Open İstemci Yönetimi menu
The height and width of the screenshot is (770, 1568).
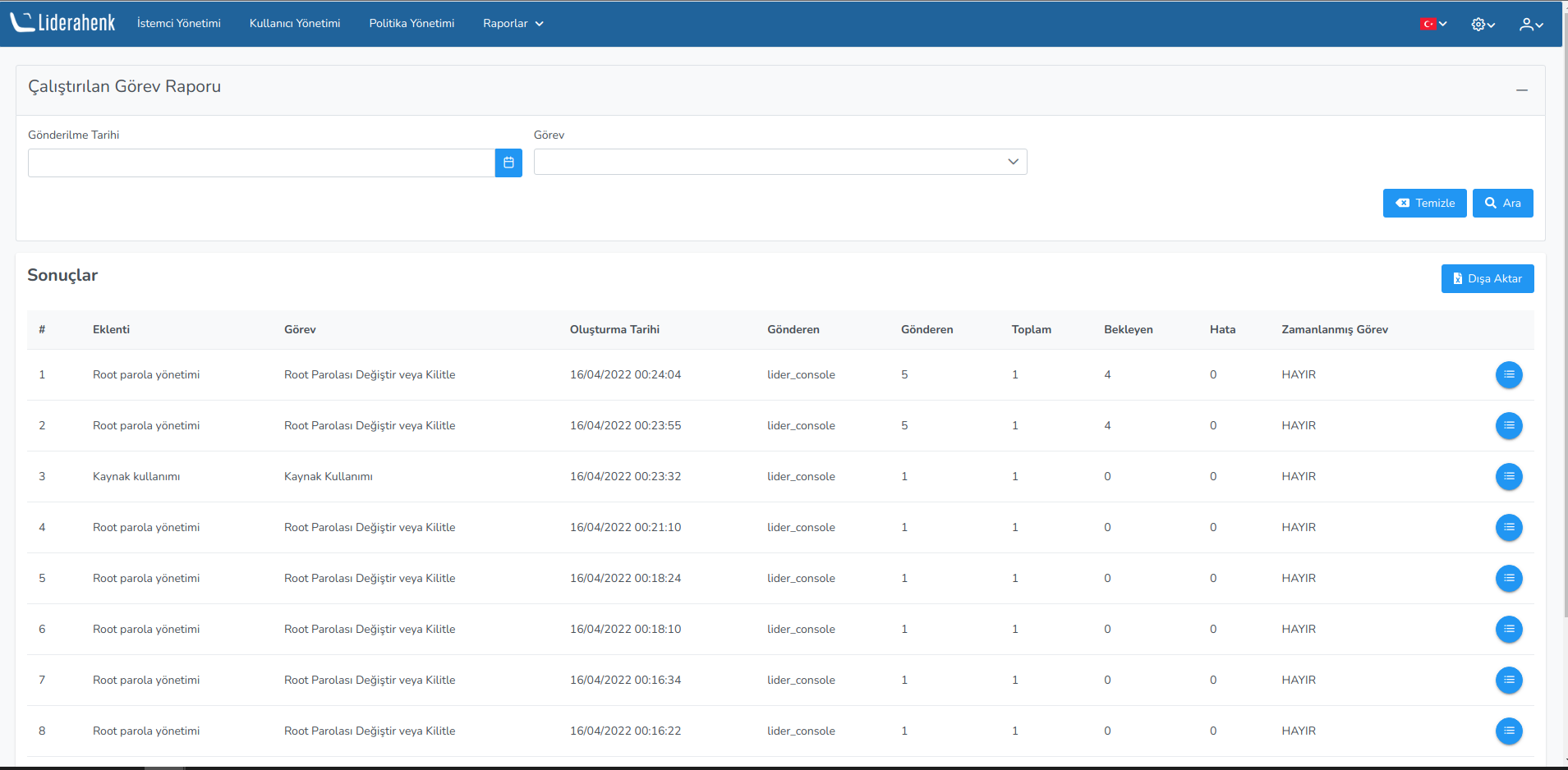[x=179, y=23]
